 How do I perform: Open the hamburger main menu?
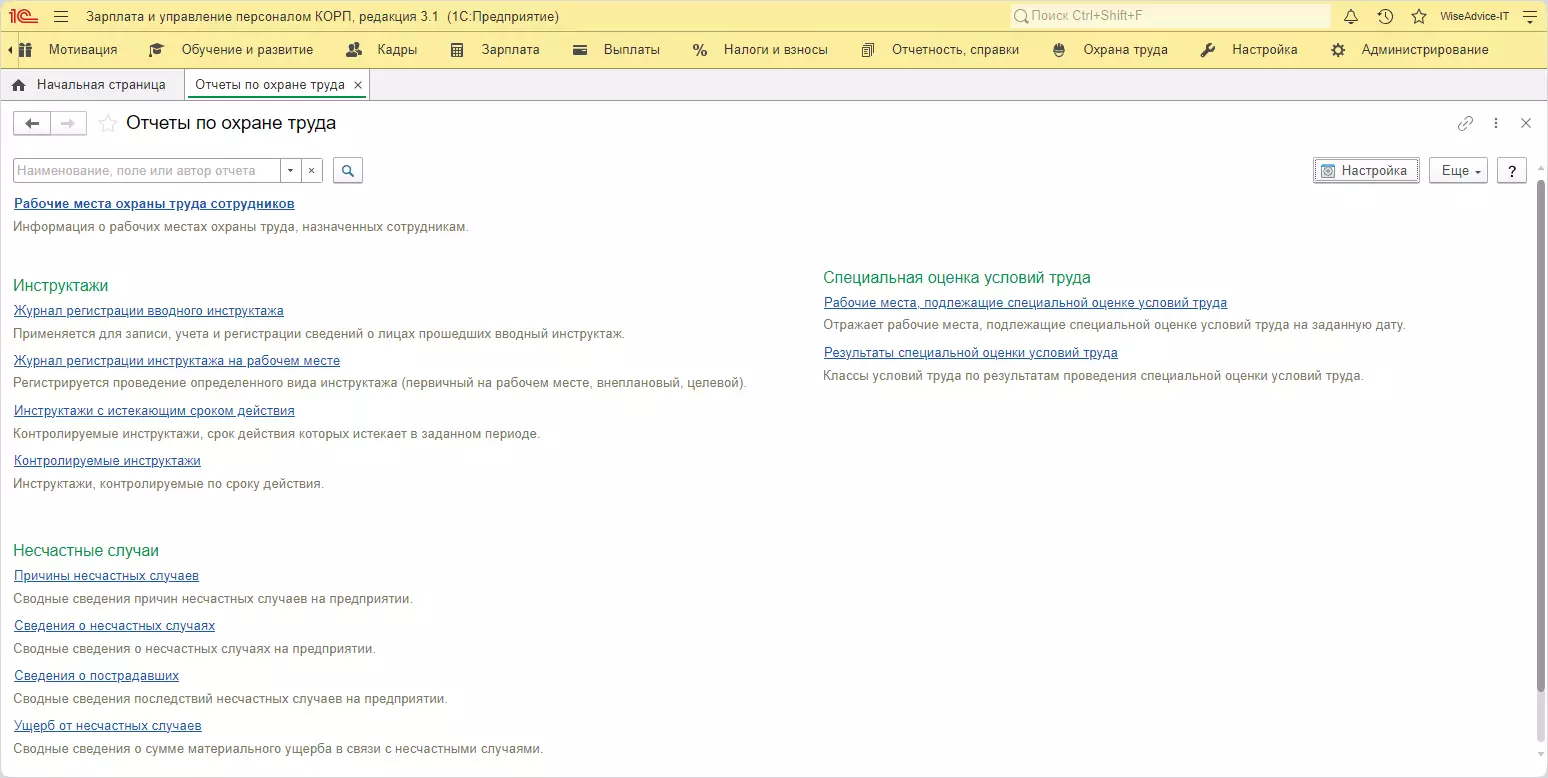61,16
